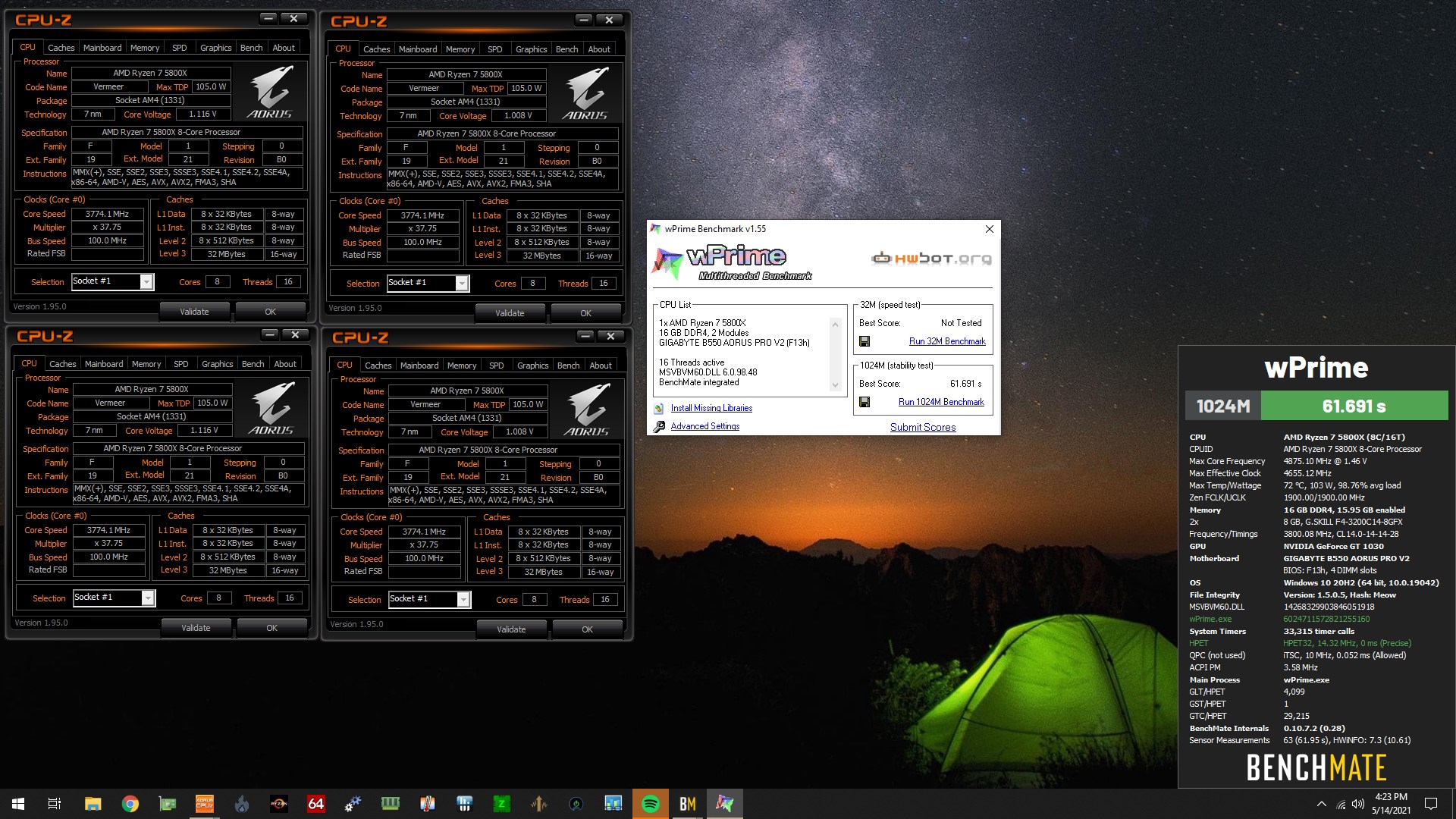The width and height of the screenshot is (1456, 819).
Task: Click the Install Missing Libraries icon
Action: (x=659, y=408)
